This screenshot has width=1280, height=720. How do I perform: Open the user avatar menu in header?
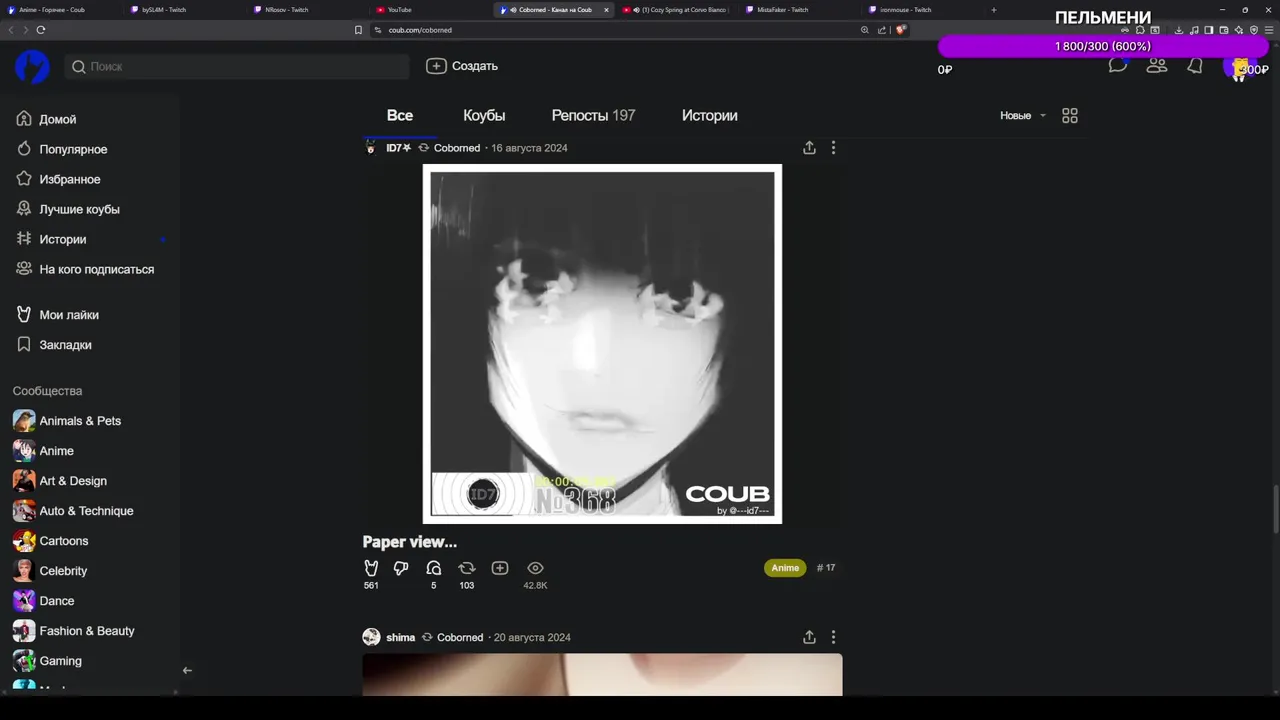coord(1238,67)
